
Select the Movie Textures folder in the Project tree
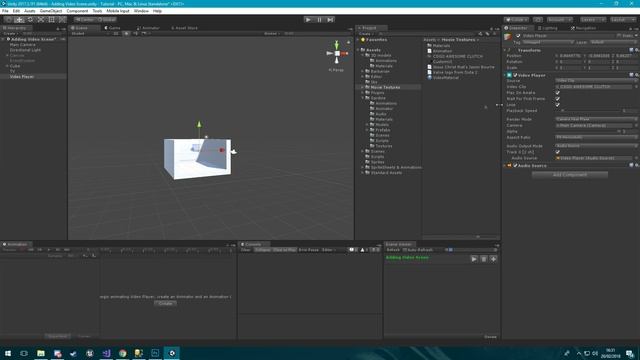point(385,87)
